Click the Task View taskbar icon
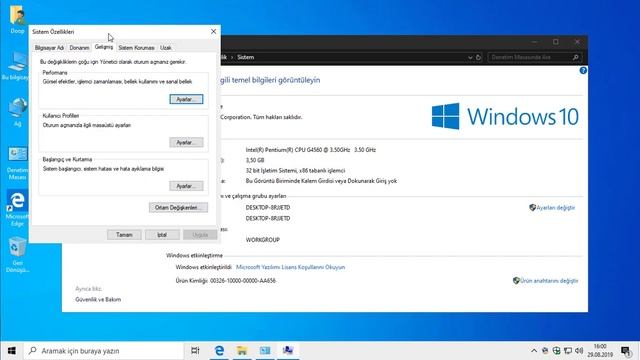Image resolution: width=640 pixels, height=360 pixels. tap(195, 351)
